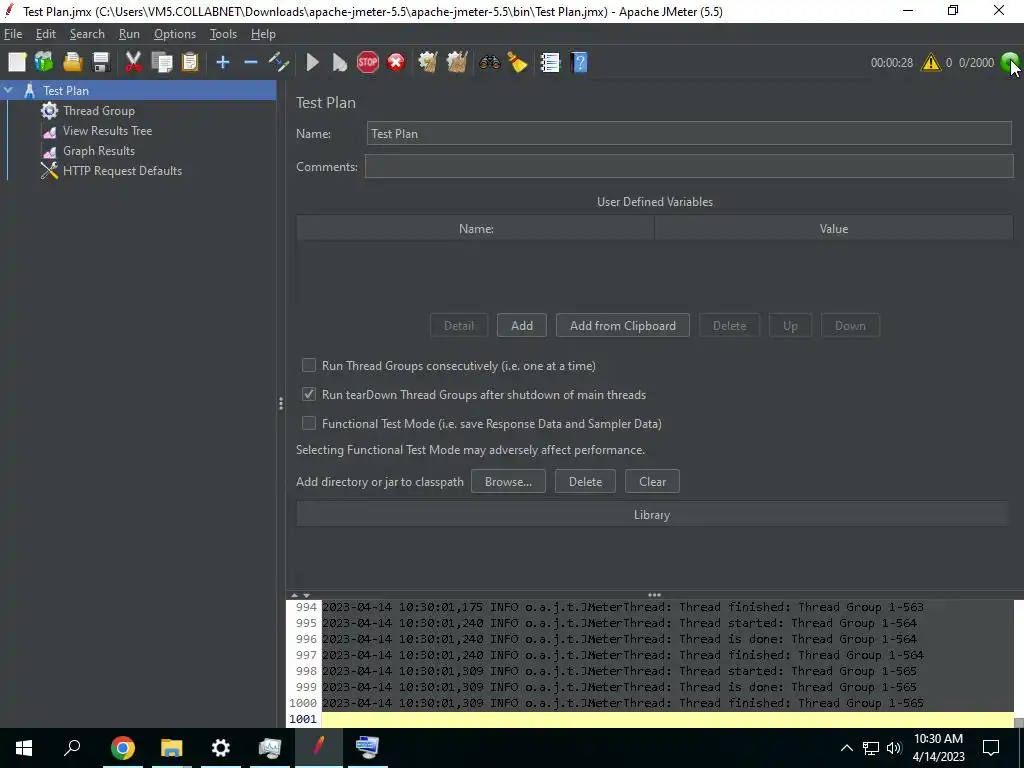Click the green status indicator icon
Image resolution: width=1024 pixels, height=768 pixels.
pyautogui.click(x=1010, y=63)
